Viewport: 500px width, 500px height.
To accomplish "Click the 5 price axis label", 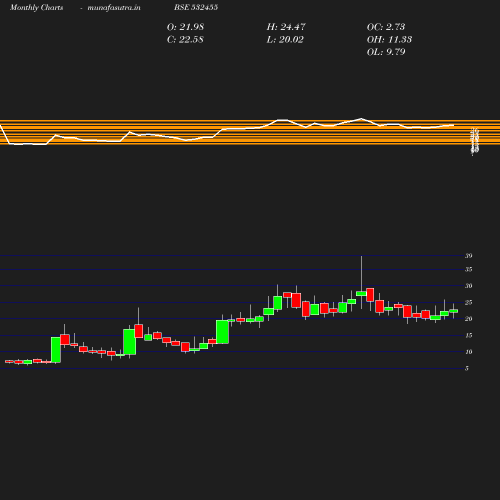I will click(x=467, y=368).
